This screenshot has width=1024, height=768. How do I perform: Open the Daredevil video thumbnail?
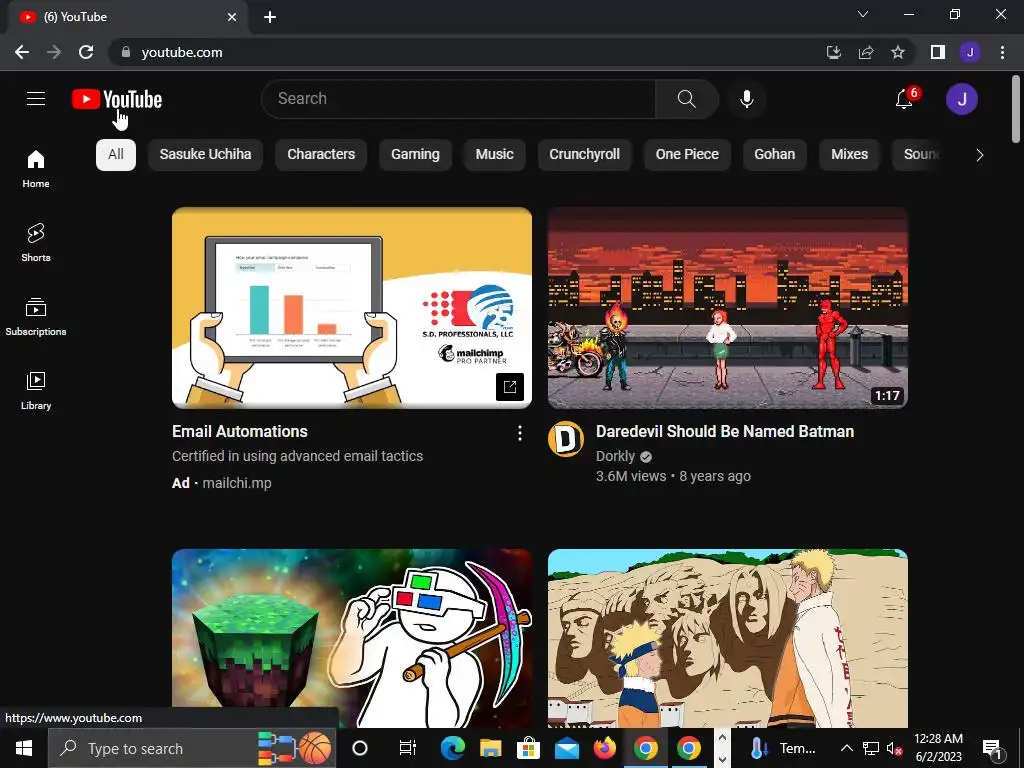pyautogui.click(x=728, y=308)
